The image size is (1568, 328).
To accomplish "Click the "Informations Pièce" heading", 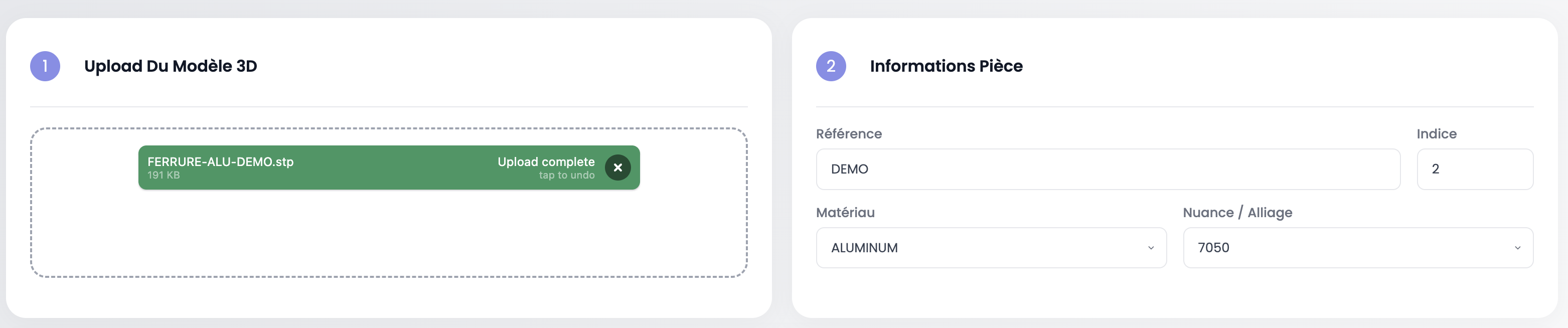I will (x=946, y=66).
